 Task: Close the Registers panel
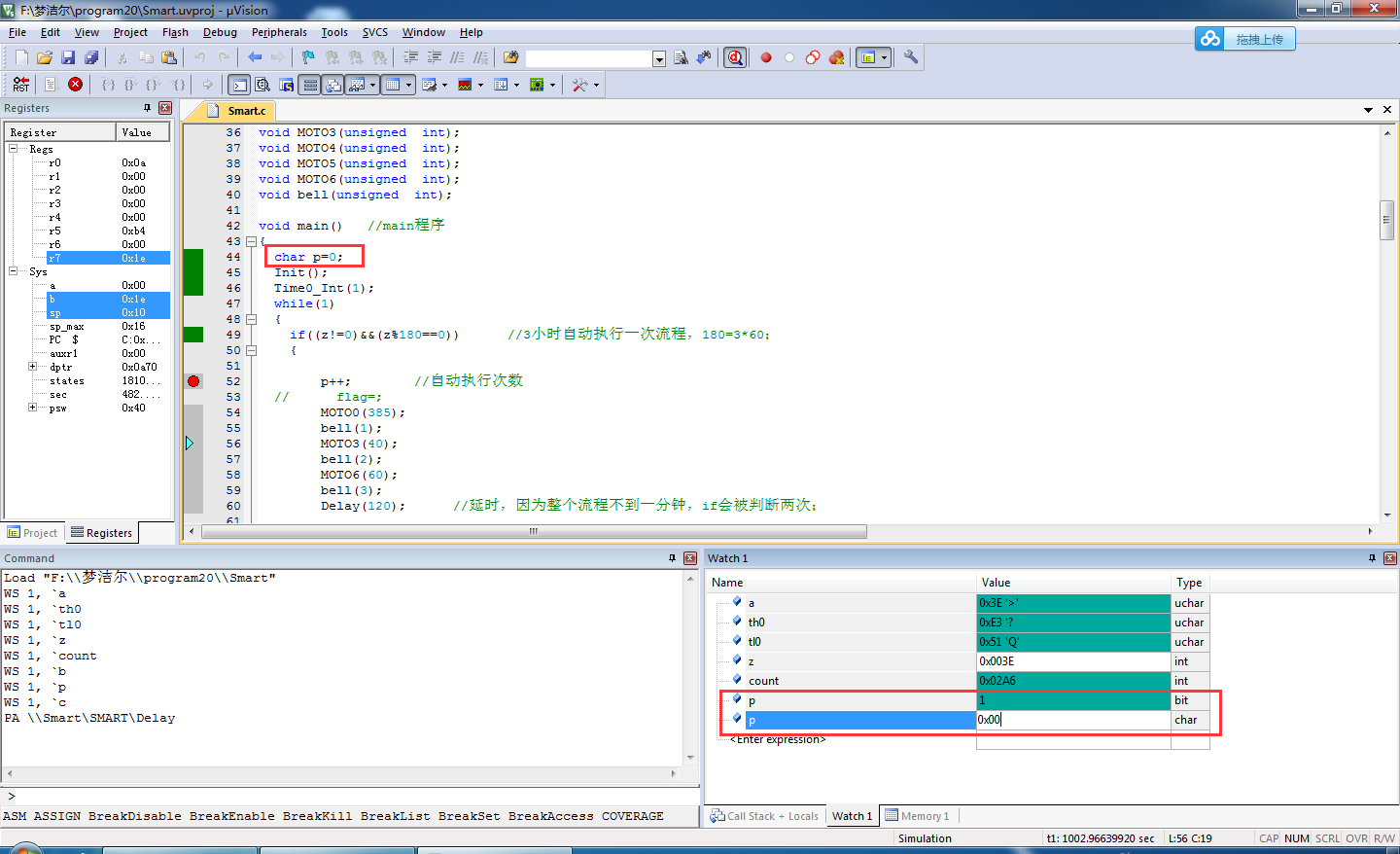click(165, 108)
